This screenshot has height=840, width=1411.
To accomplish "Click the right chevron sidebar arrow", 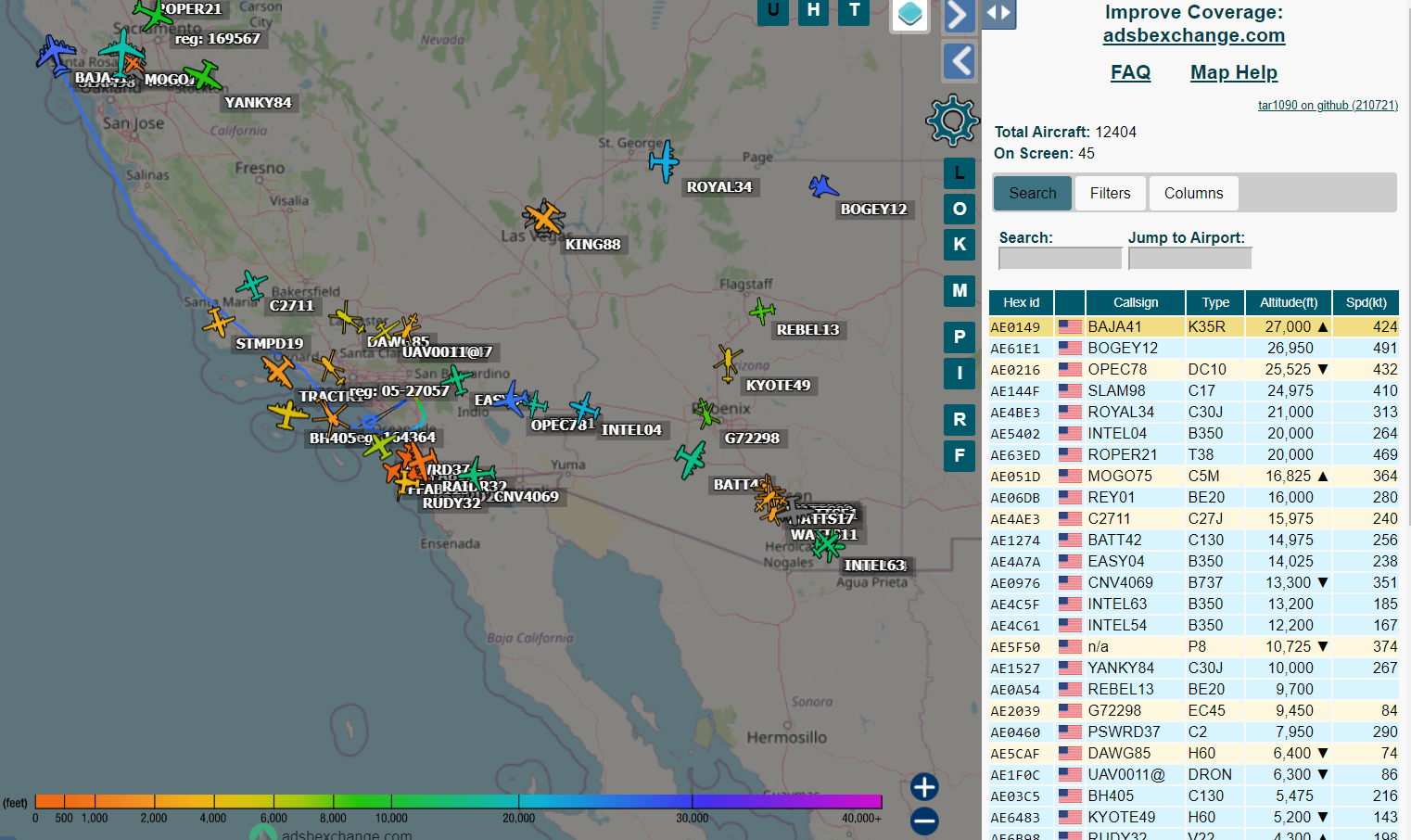I will click(x=960, y=16).
